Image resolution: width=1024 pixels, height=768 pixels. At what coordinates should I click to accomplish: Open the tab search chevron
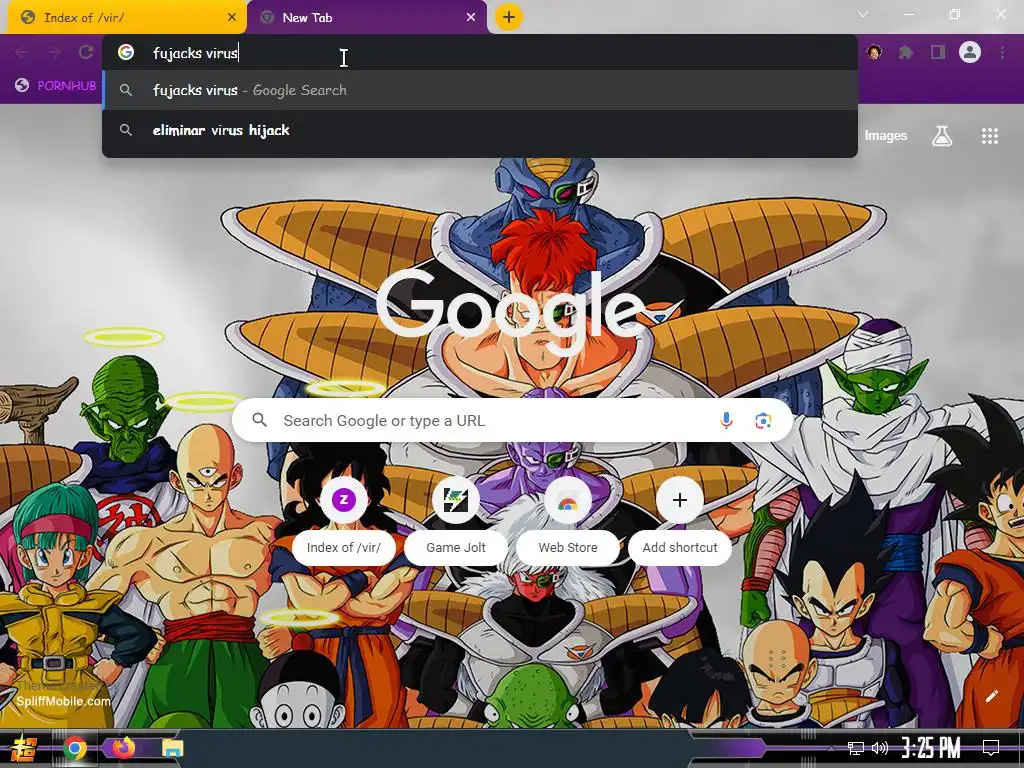pyautogui.click(x=863, y=14)
